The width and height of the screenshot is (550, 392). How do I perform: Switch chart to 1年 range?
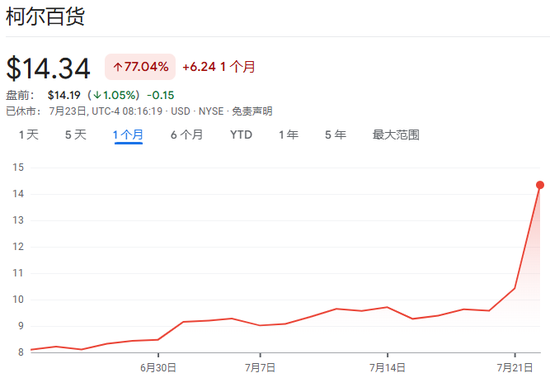[288, 135]
